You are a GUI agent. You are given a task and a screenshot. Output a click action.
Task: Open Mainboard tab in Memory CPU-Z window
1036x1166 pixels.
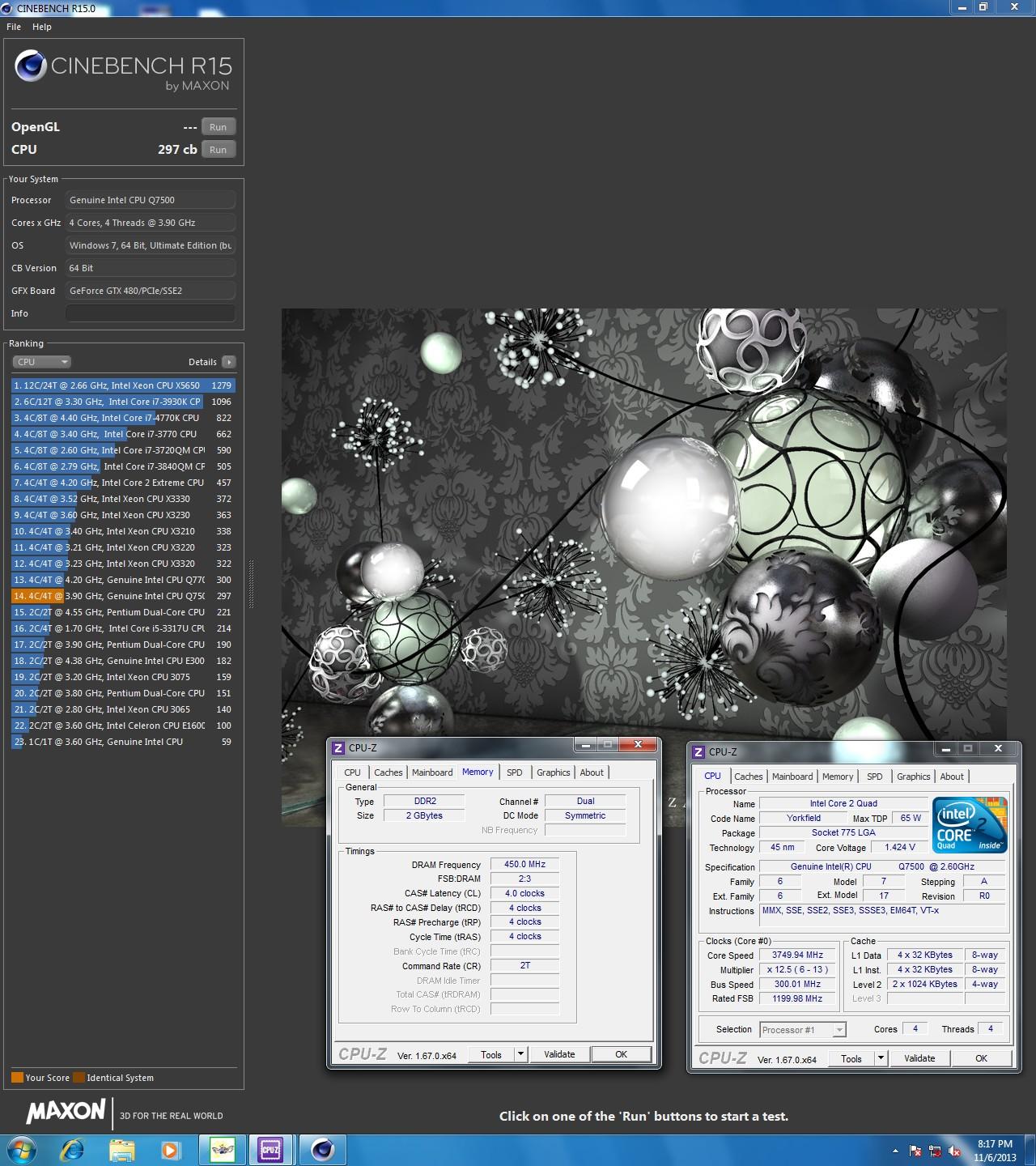(432, 772)
